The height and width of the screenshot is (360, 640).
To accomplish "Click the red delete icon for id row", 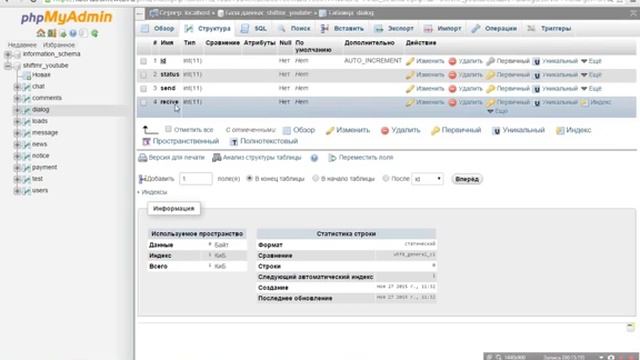I will pos(452,61).
